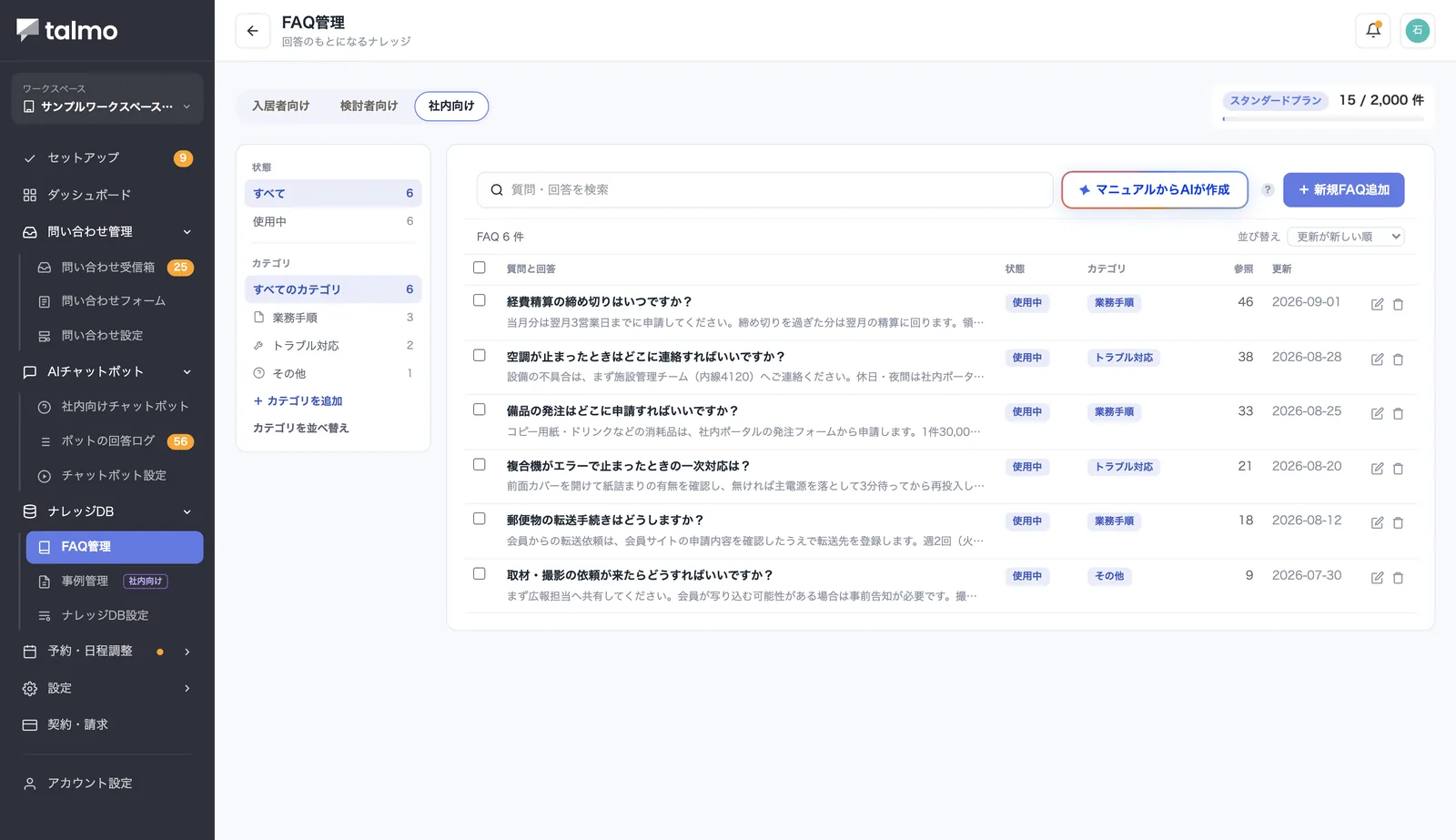Edit the 郵便物の転送手続き FAQ
The image size is (1456, 840).
pyautogui.click(x=1377, y=522)
